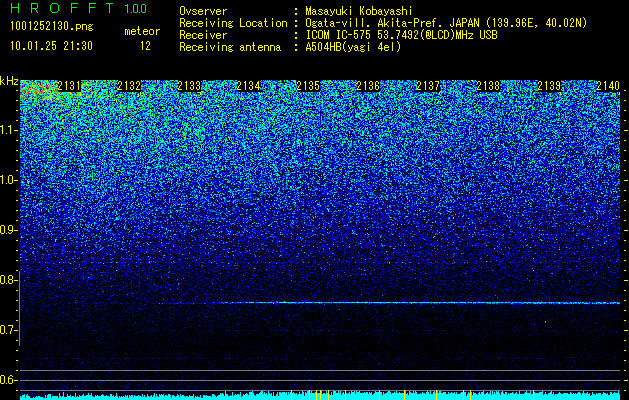Screen dimensions: 629x400
Task: Click the Receiving antenna label
Action: [230, 47]
